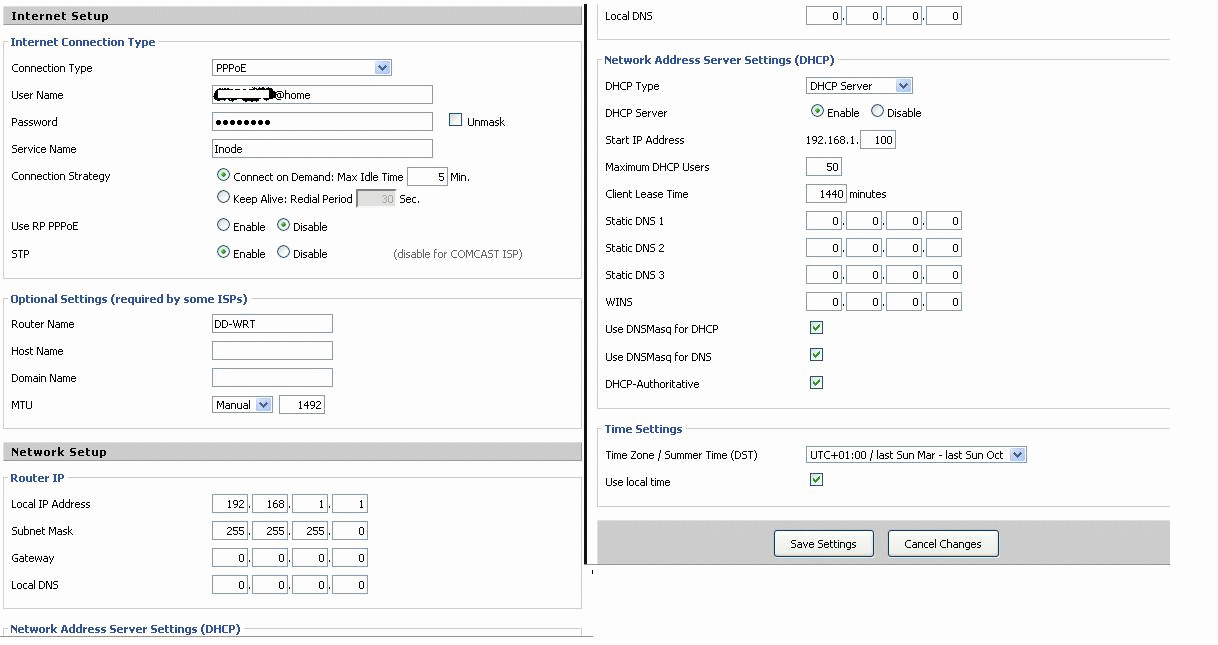Select Keep Alive connection strategy

(224, 198)
